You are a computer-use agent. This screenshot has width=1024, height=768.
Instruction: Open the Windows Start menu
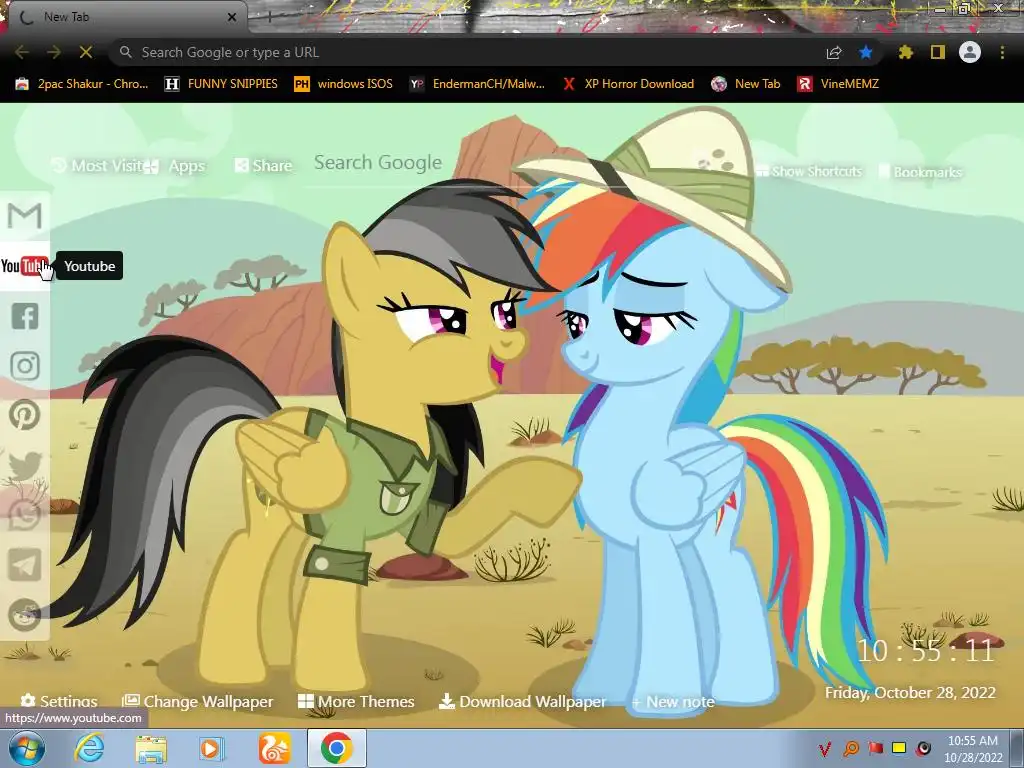pyautogui.click(x=26, y=748)
